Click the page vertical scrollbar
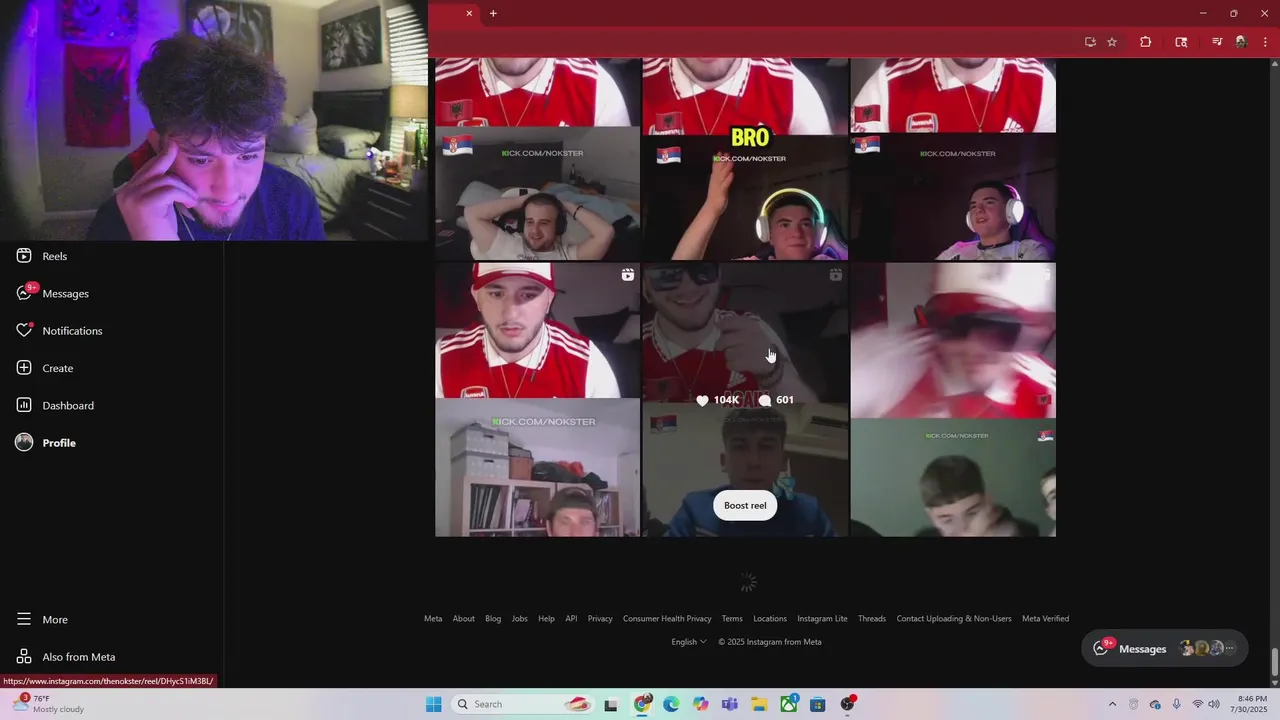1280x720 pixels. pyautogui.click(x=1274, y=660)
